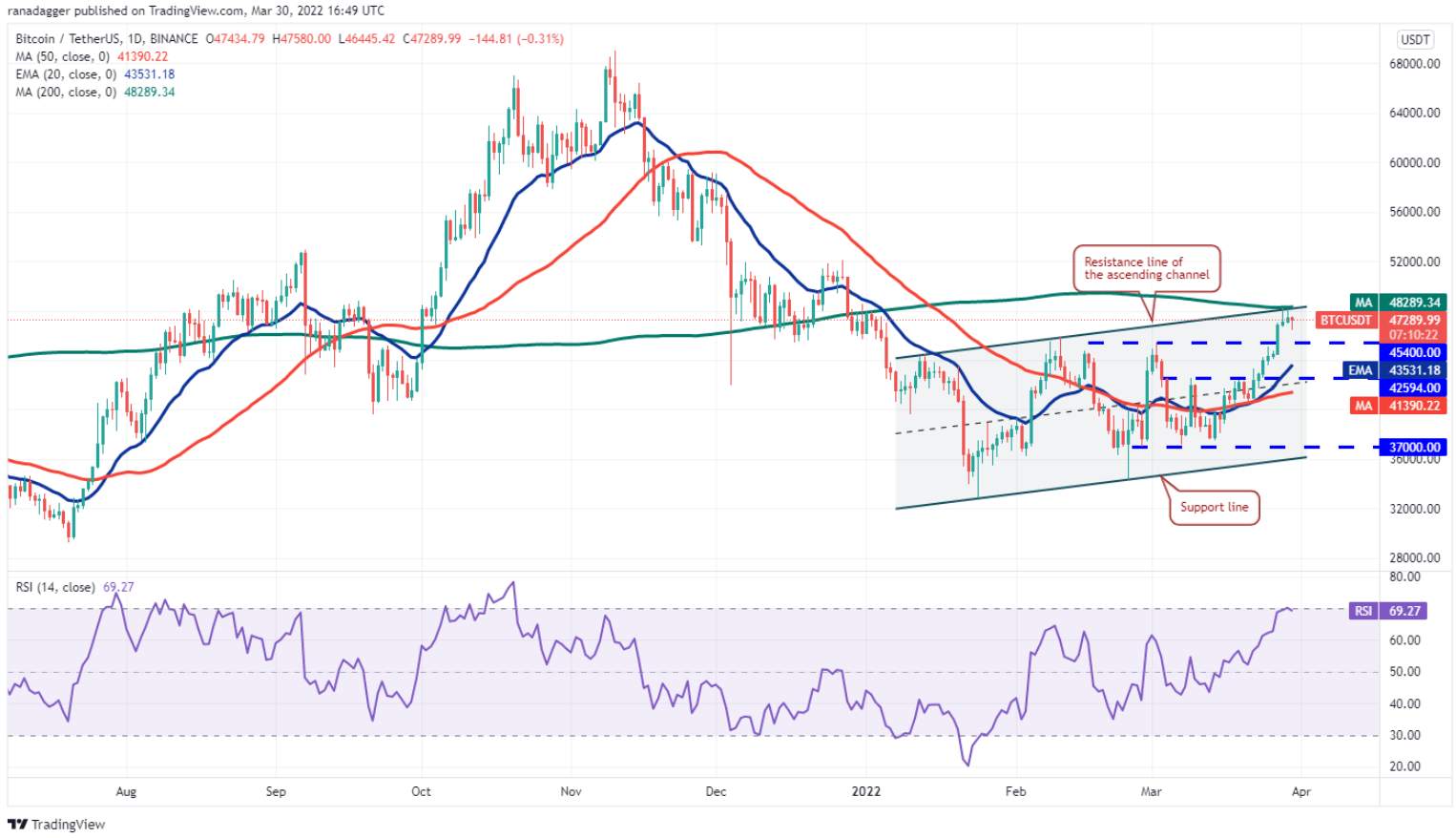
Task: Click the 64000.00 price axis tick
Action: click(x=1414, y=113)
